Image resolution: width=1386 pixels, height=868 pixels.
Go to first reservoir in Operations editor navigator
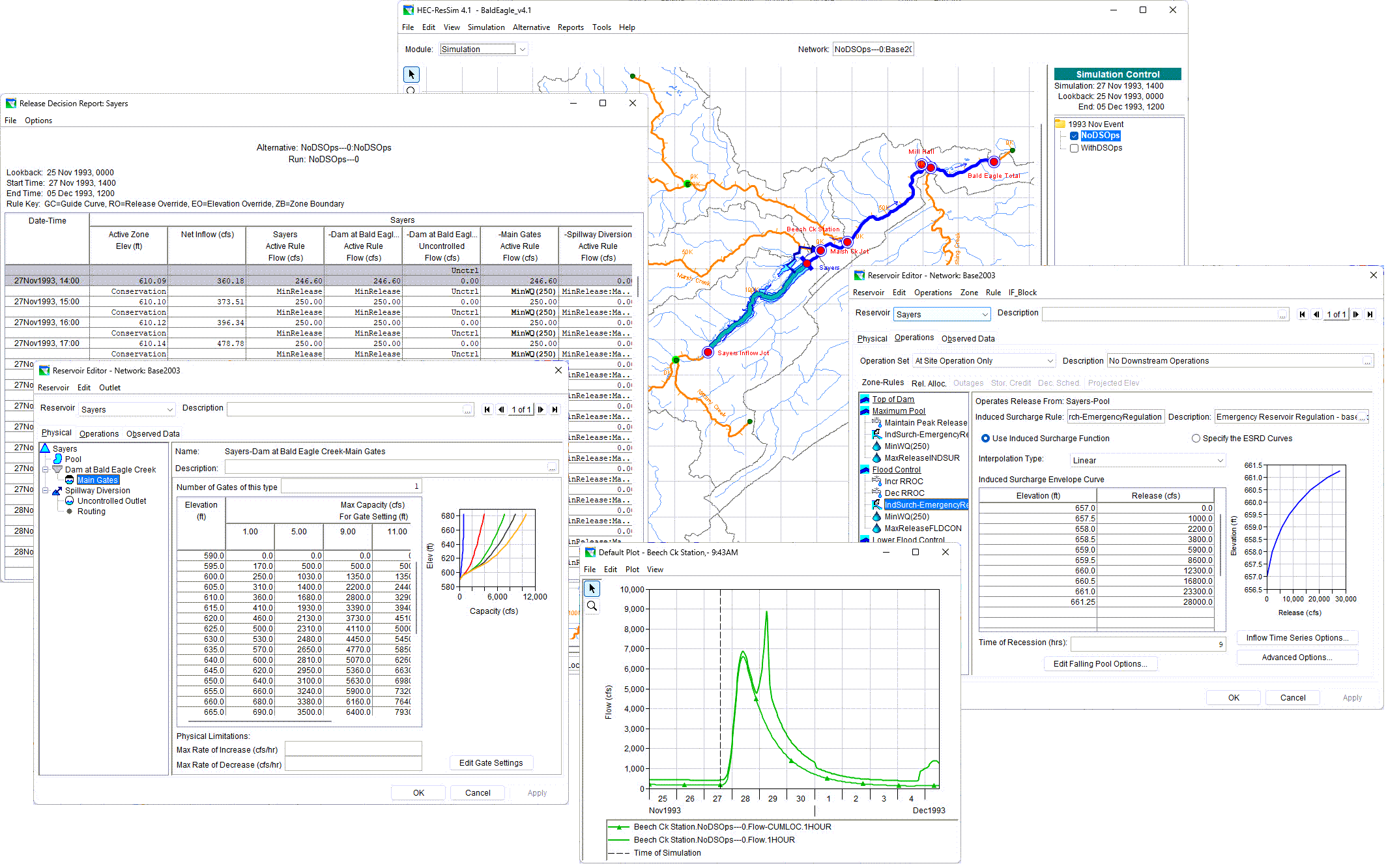point(1302,314)
